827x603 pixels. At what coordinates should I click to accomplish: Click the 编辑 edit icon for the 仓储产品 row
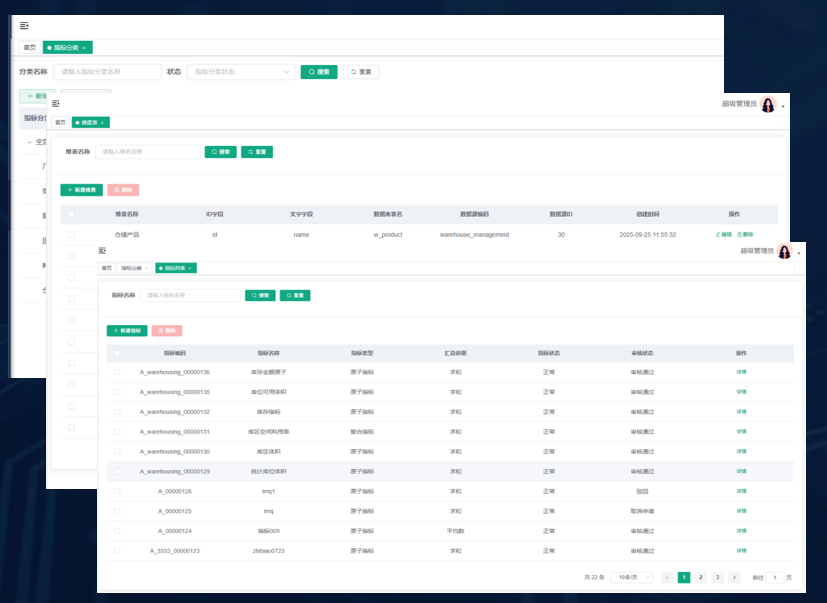point(724,234)
